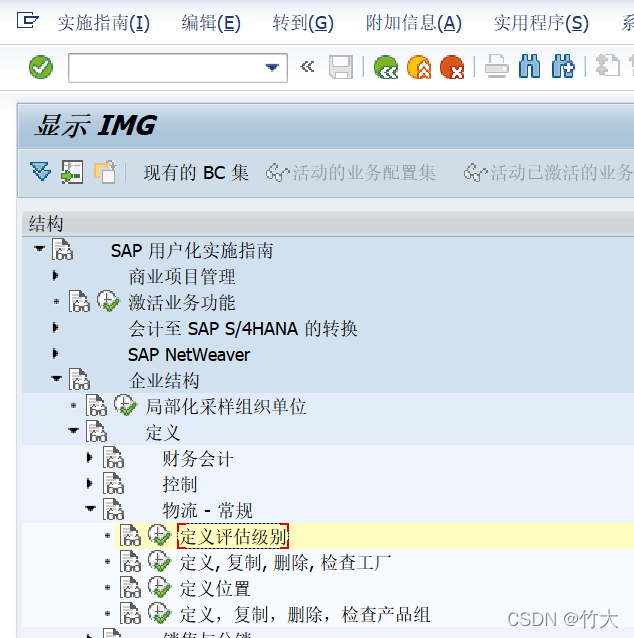Screen dimensions: 634x638
Task: Run the execute clock icon for 定义位置
Action: 160,588
